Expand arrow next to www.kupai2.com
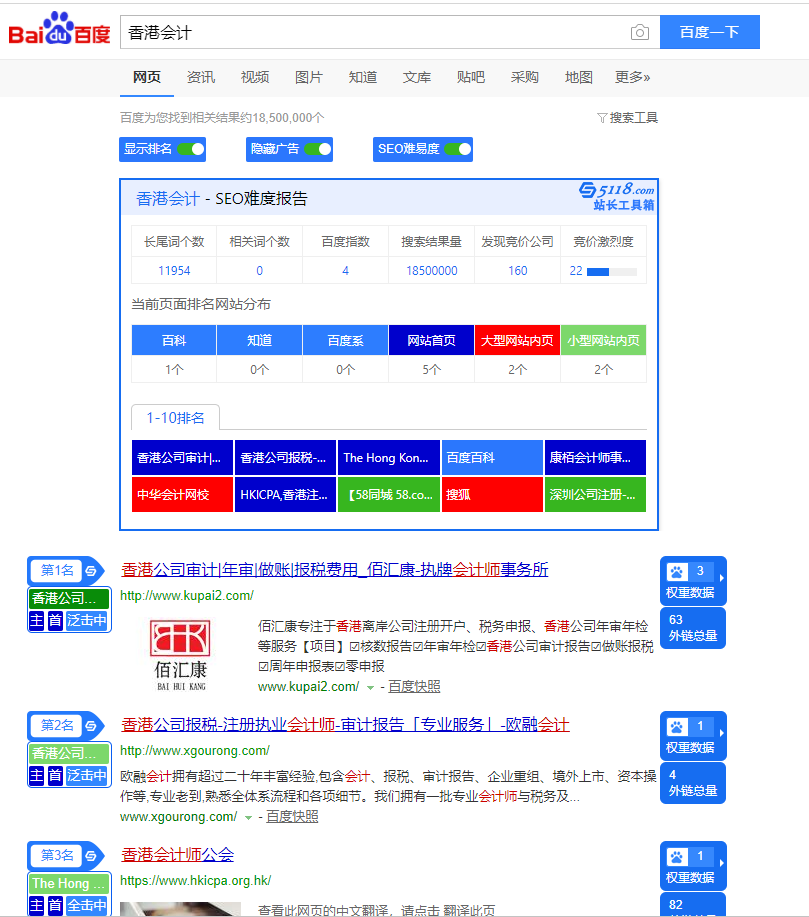The width and height of the screenshot is (809, 917). 370,688
